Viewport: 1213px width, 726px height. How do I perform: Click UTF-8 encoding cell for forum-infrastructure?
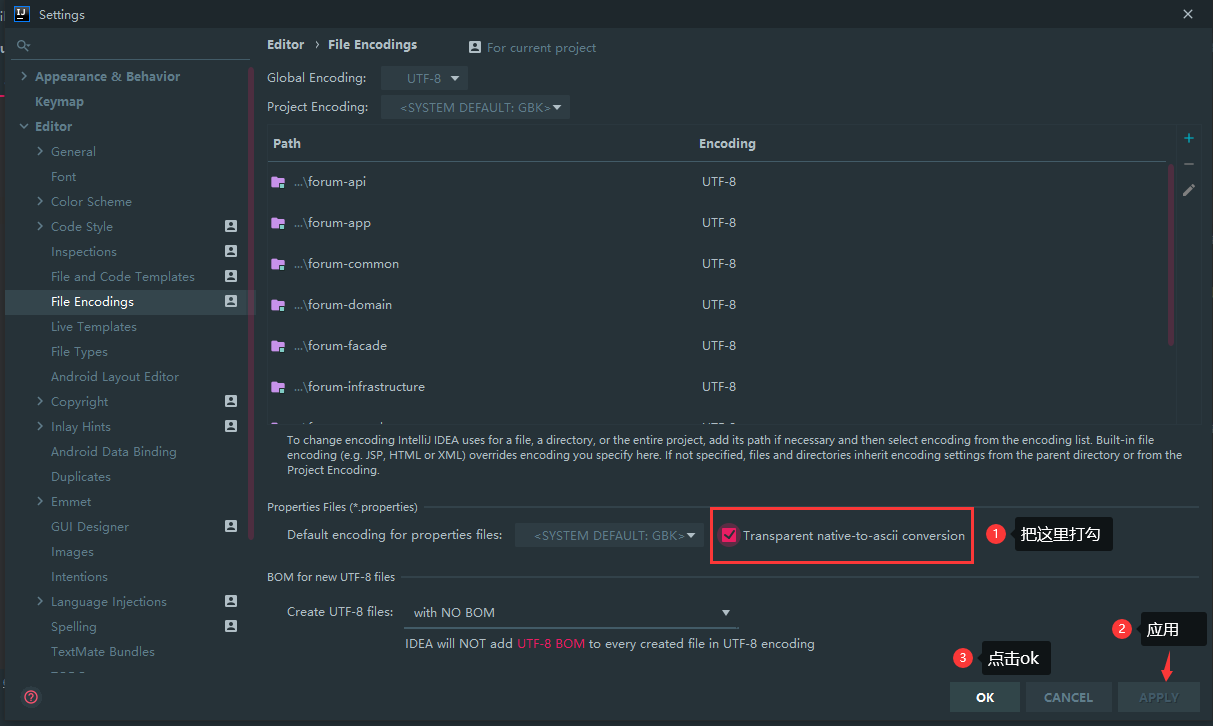point(719,387)
